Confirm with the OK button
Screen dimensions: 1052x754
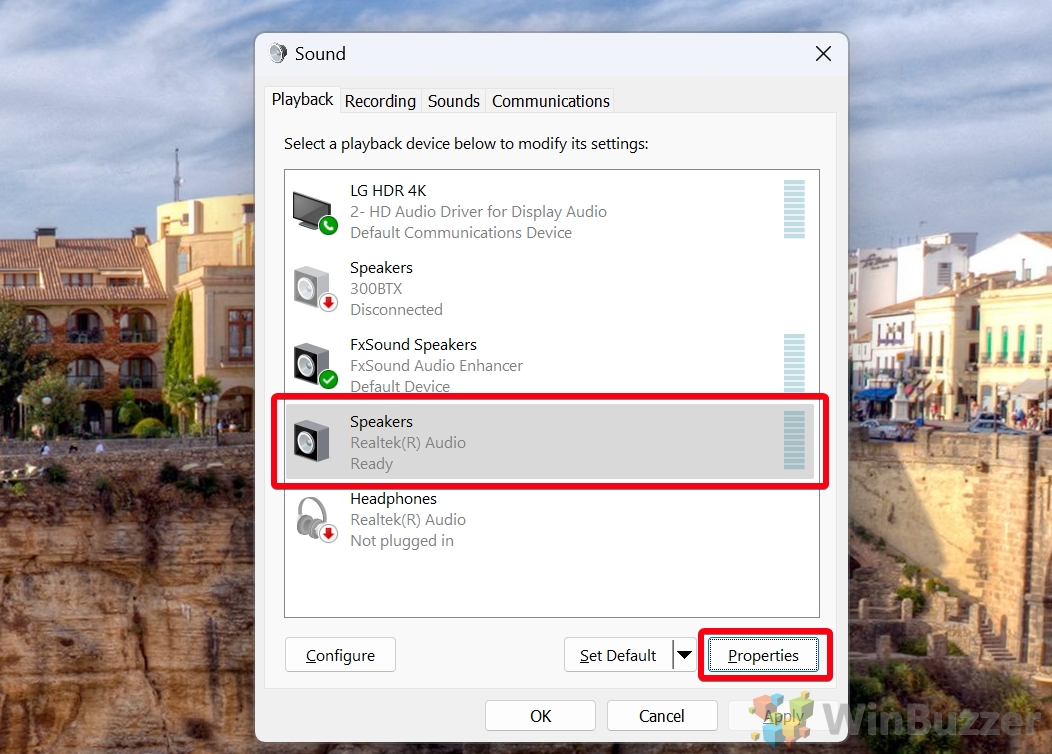pyautogui.click(x=540, y=716)
